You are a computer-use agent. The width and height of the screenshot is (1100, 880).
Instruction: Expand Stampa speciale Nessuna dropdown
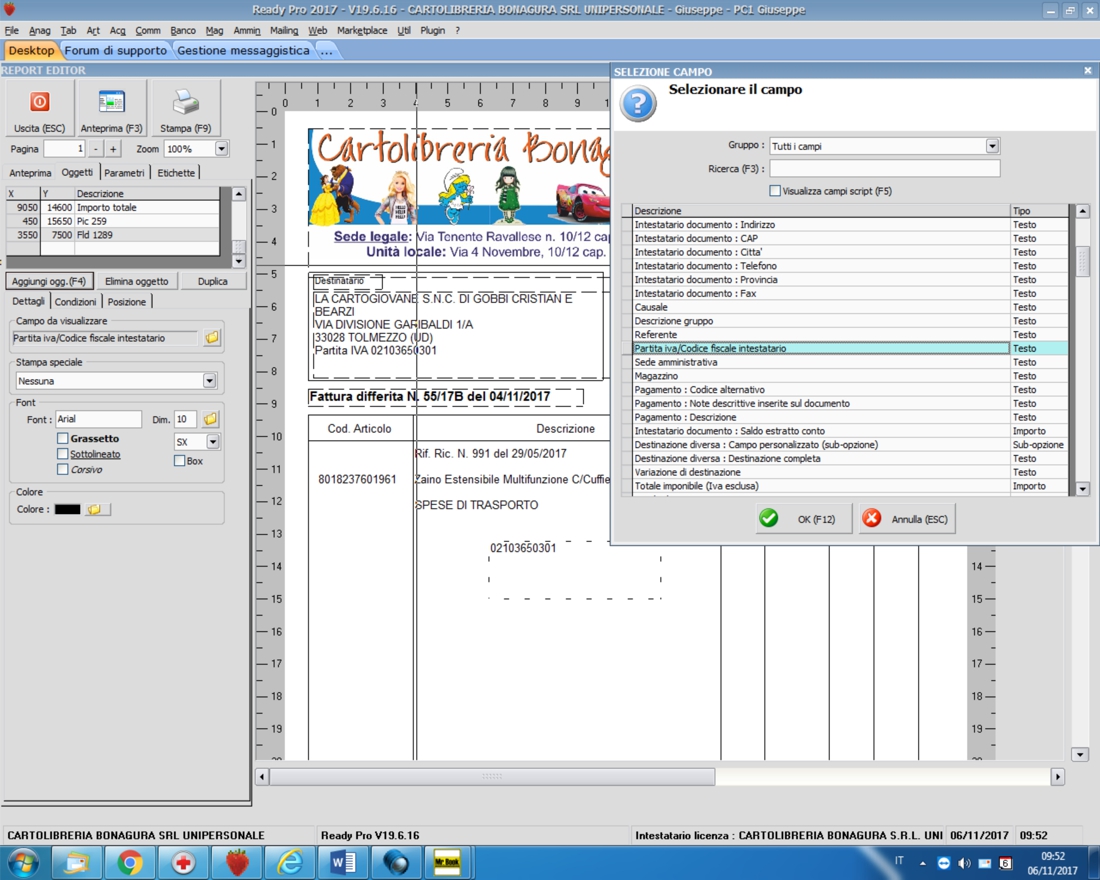[209, 380]
